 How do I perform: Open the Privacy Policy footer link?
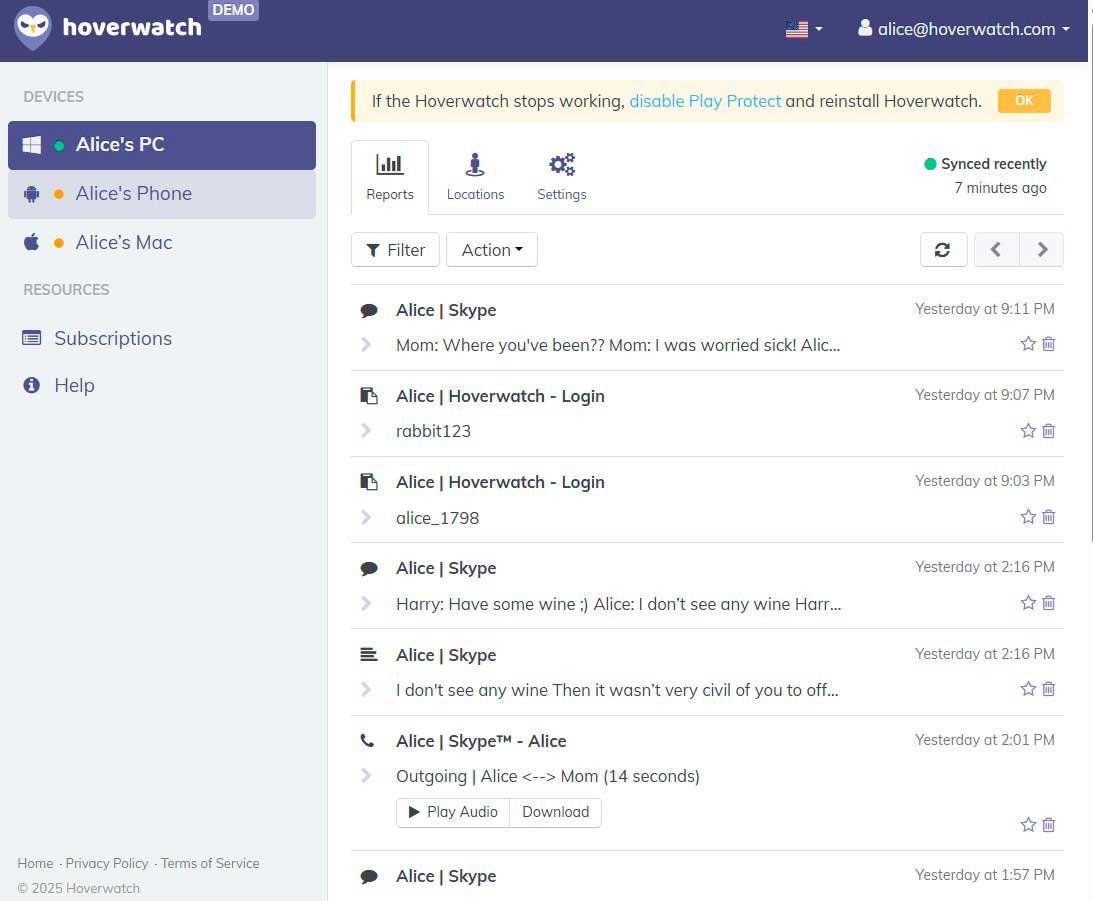click(107, 863)
